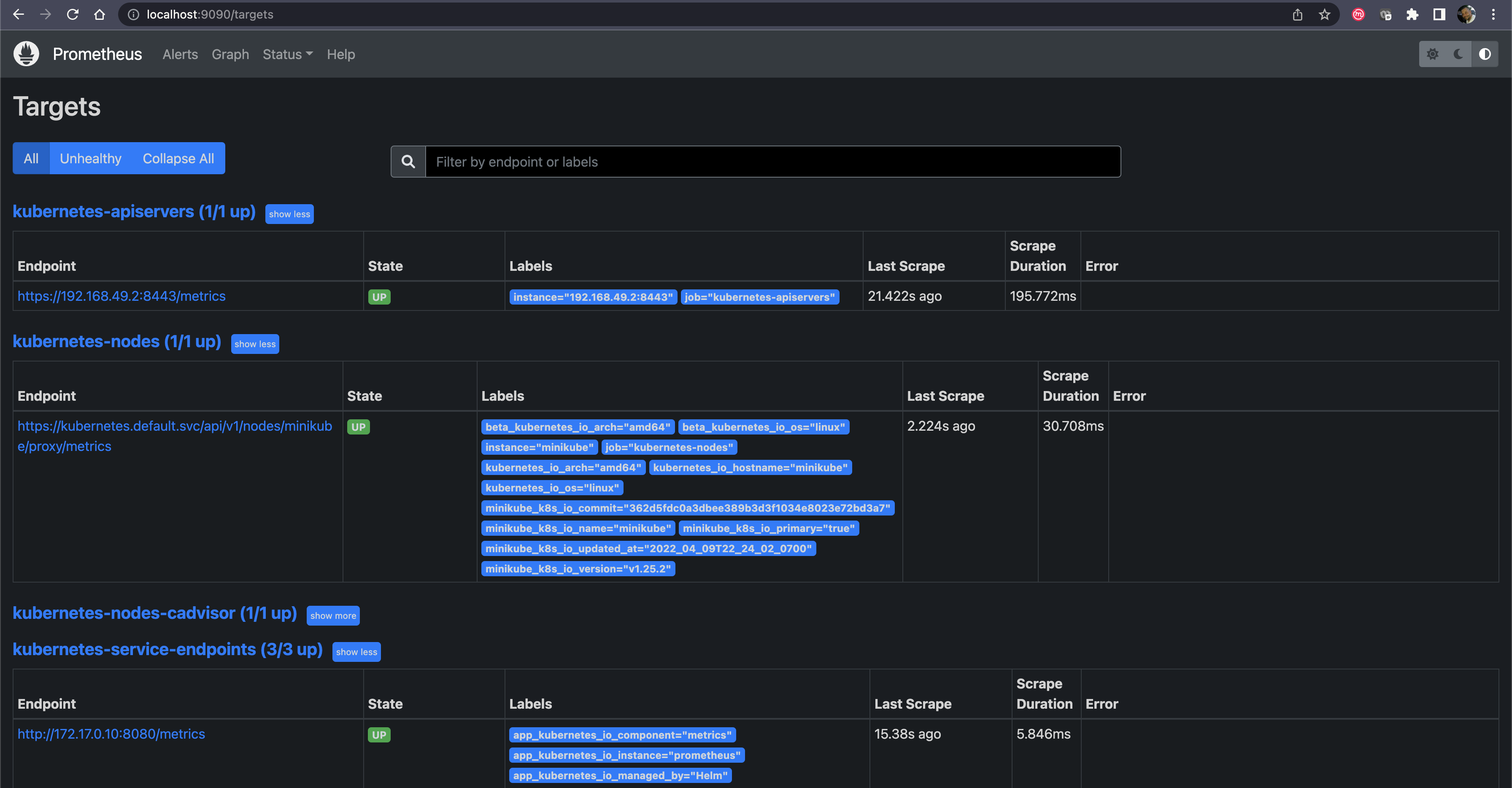Click label kubernetes_io_hostname="minikube"
The height and width of the screenshot is (788, 1512).
click(x=750, y=468)
